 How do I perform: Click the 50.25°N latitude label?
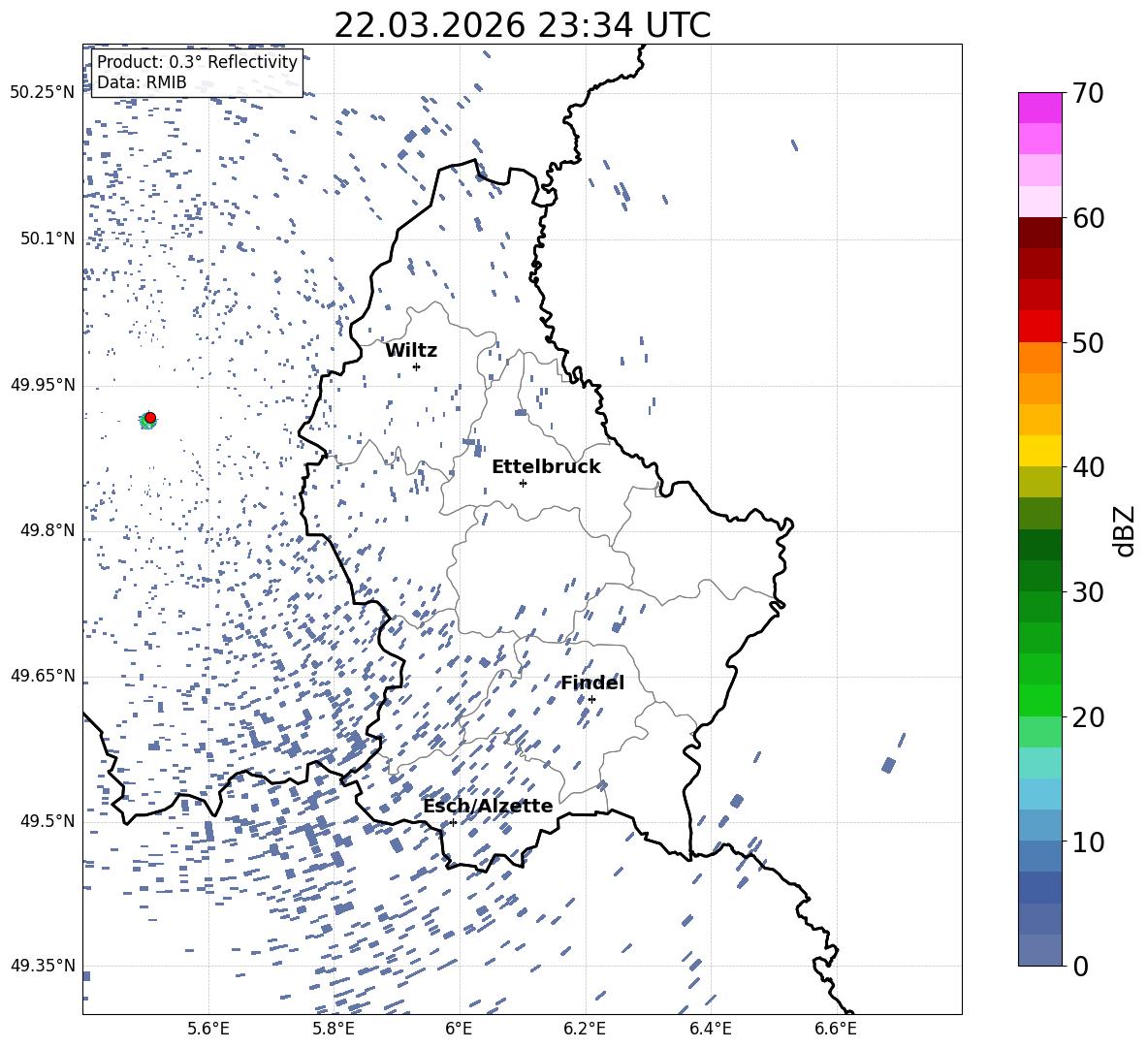(x=43, y=93)
